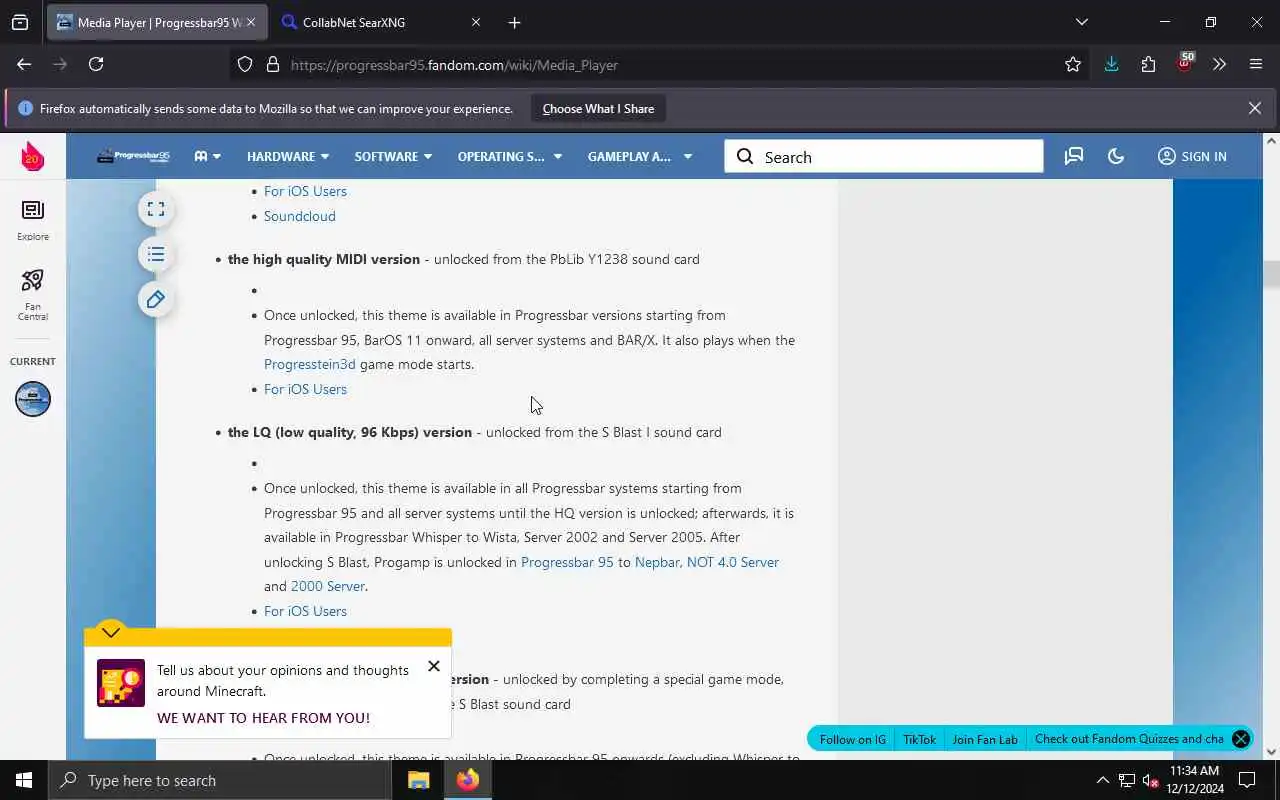Open For iOS Users link under LQ version
This screenshot has width=1280, height=800.
(305, 611)
